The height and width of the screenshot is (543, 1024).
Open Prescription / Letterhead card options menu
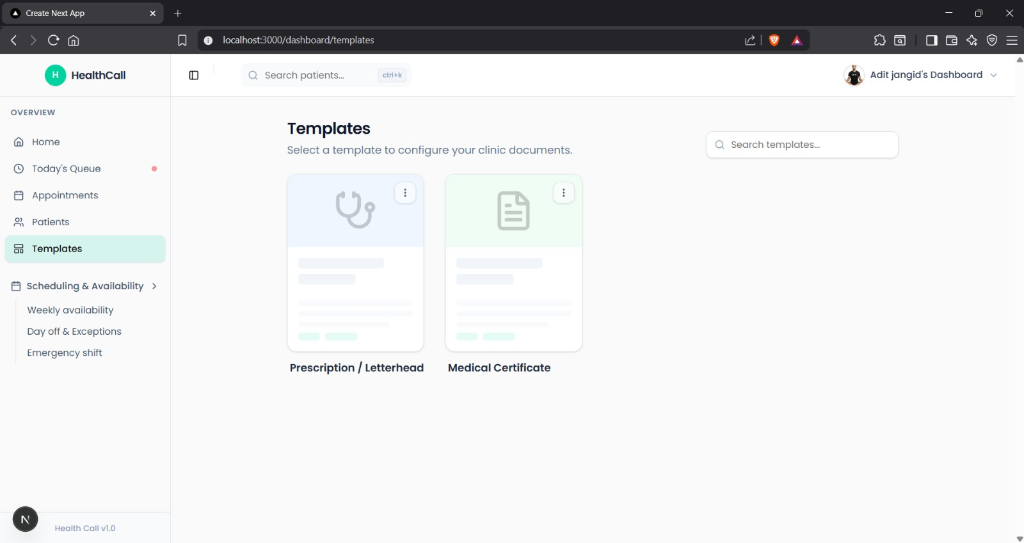(405, 193)
